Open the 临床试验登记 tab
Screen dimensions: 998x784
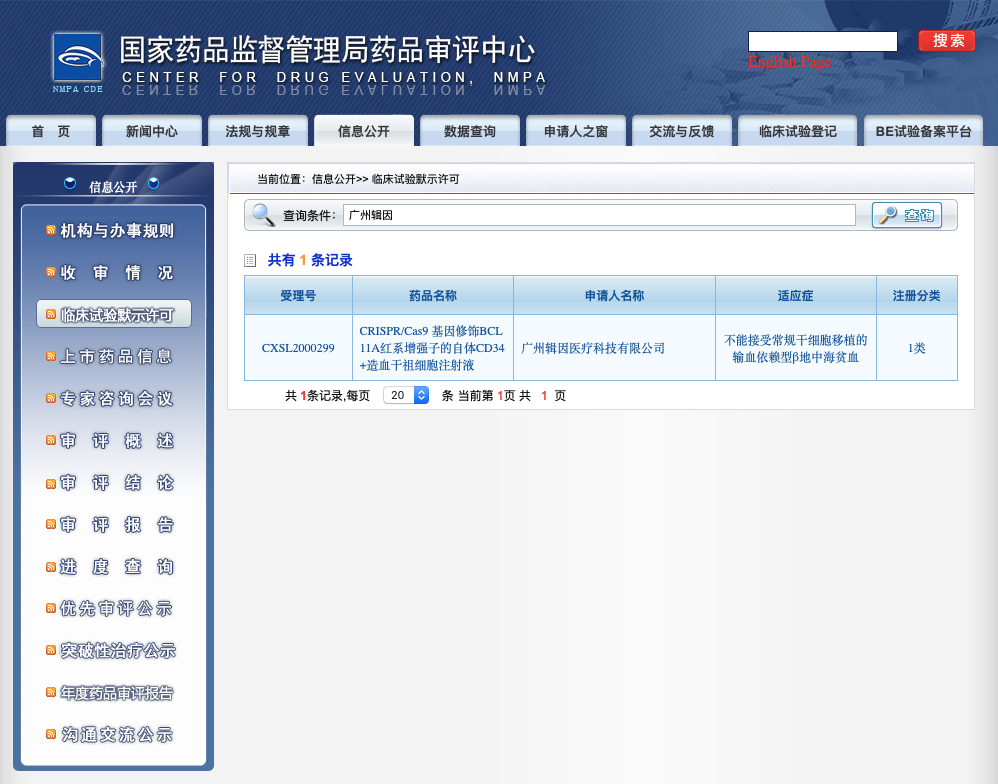pyautogui.click(x=798, y=131)
